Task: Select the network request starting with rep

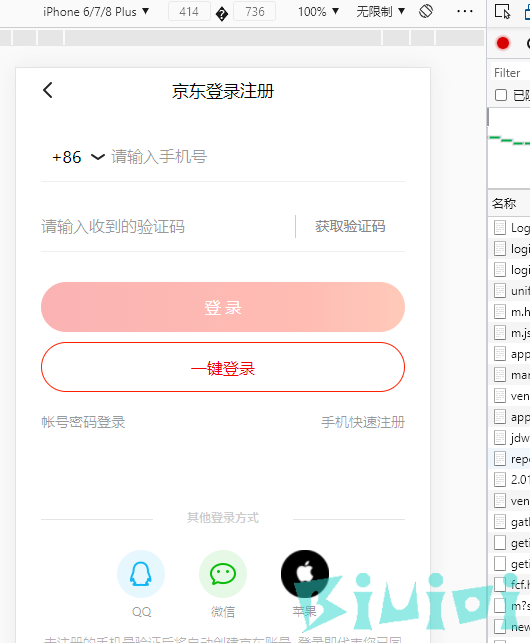Action: [509, 459]
